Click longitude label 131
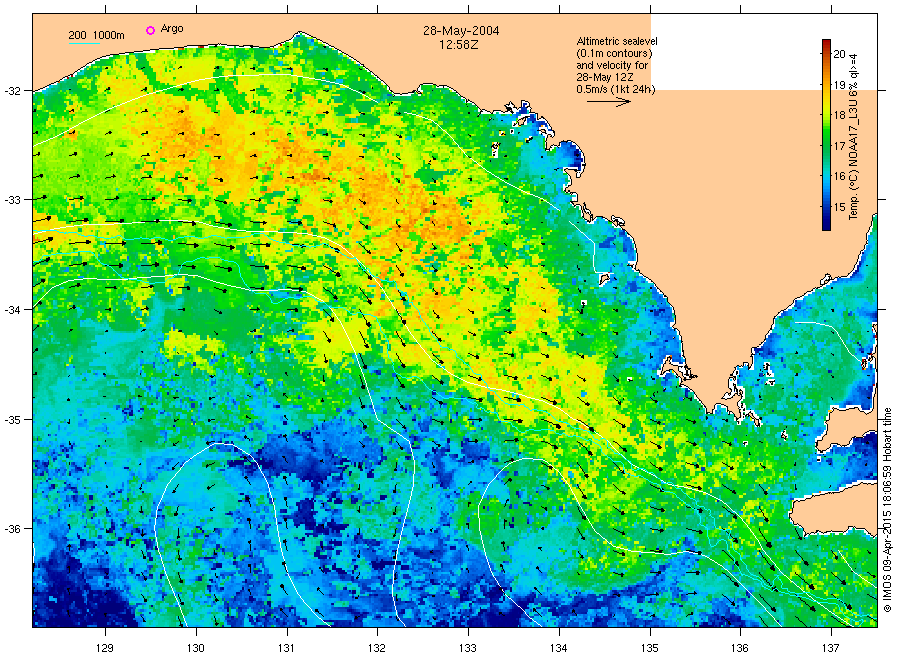900x660 pixels. [286, 648]
